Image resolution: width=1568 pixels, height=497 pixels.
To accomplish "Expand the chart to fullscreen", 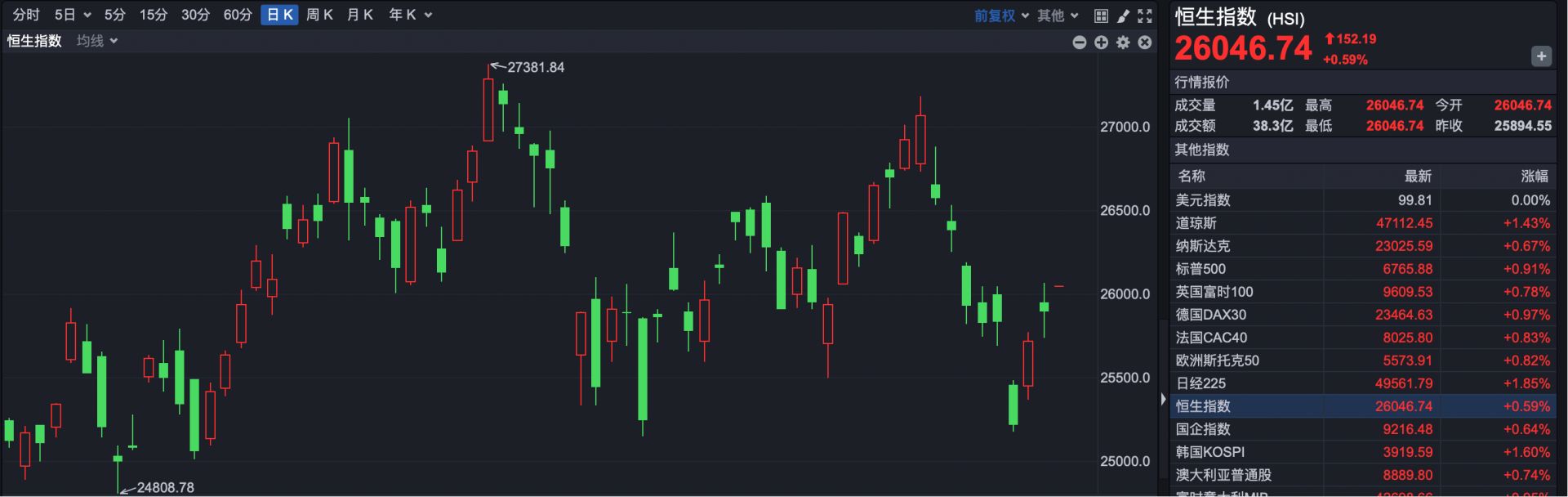I will pyautogui.click(x=1145, y=16).
